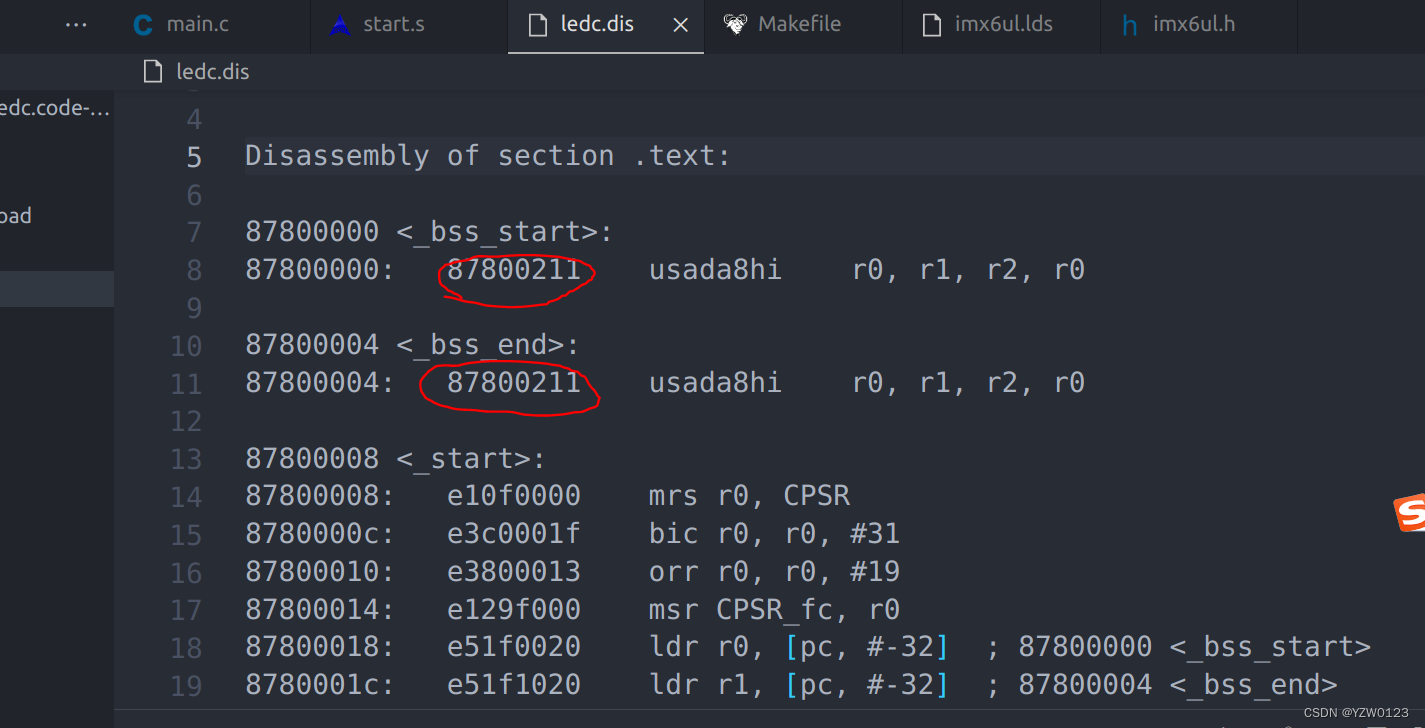Click 'ldr r1, [pc, #-32]' on line 19
This screenshot has width=1425, height=728.
pyautogui.click(x=799, y=685)
